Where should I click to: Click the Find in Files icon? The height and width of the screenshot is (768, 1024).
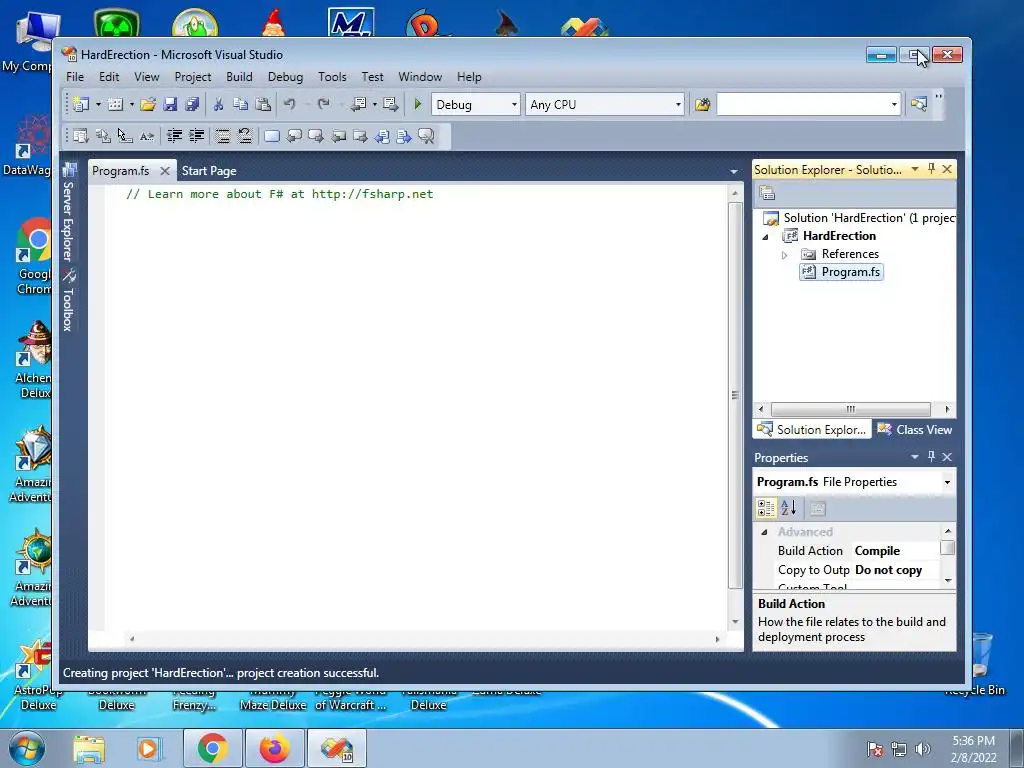click(703, 104)
